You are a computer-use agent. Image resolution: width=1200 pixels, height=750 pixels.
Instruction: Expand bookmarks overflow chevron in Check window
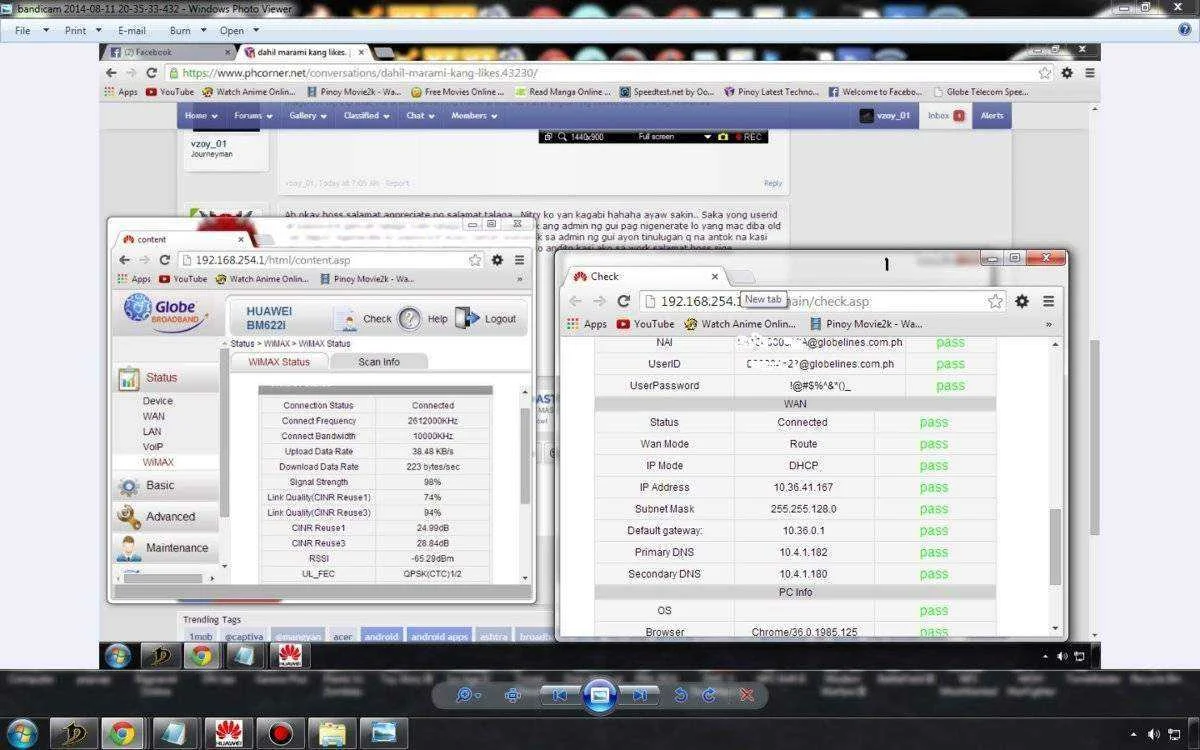pos(1048,324)
